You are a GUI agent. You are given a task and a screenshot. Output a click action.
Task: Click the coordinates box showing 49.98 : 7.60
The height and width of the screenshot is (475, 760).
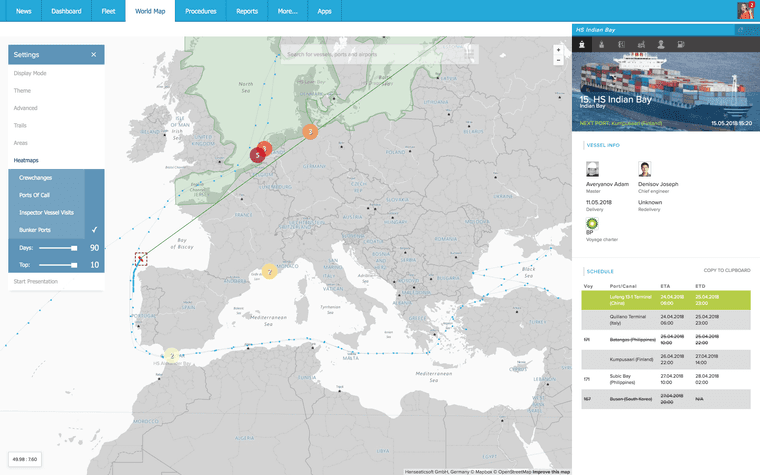25,459
